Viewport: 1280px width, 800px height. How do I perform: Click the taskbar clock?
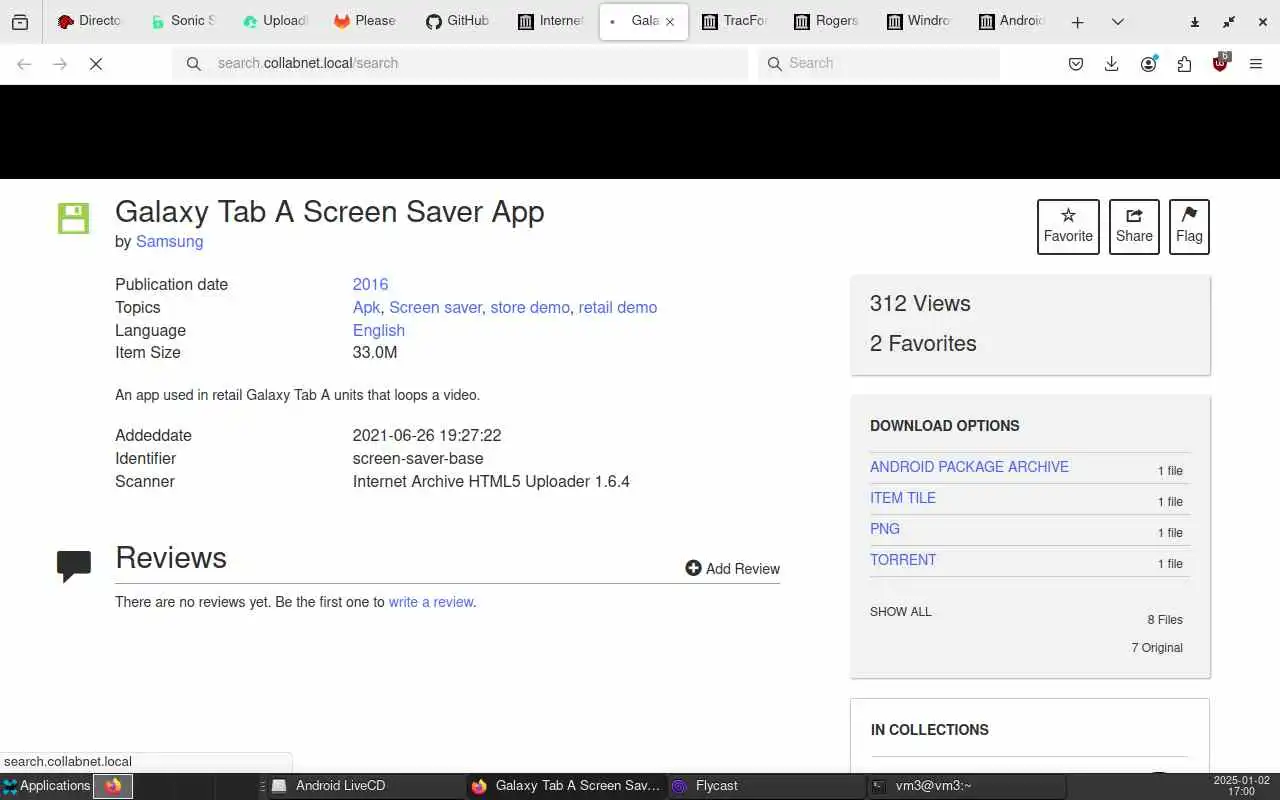(x=1240, y=786)
